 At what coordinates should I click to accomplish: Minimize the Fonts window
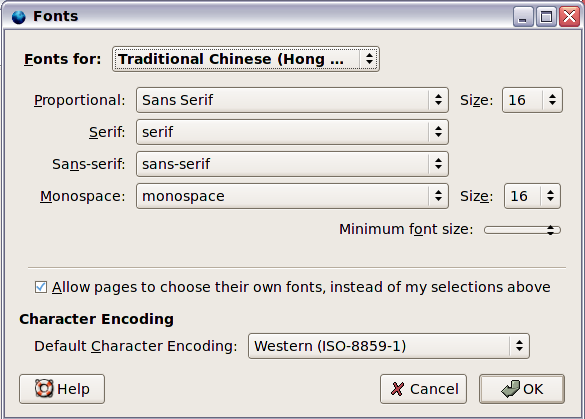523,17
